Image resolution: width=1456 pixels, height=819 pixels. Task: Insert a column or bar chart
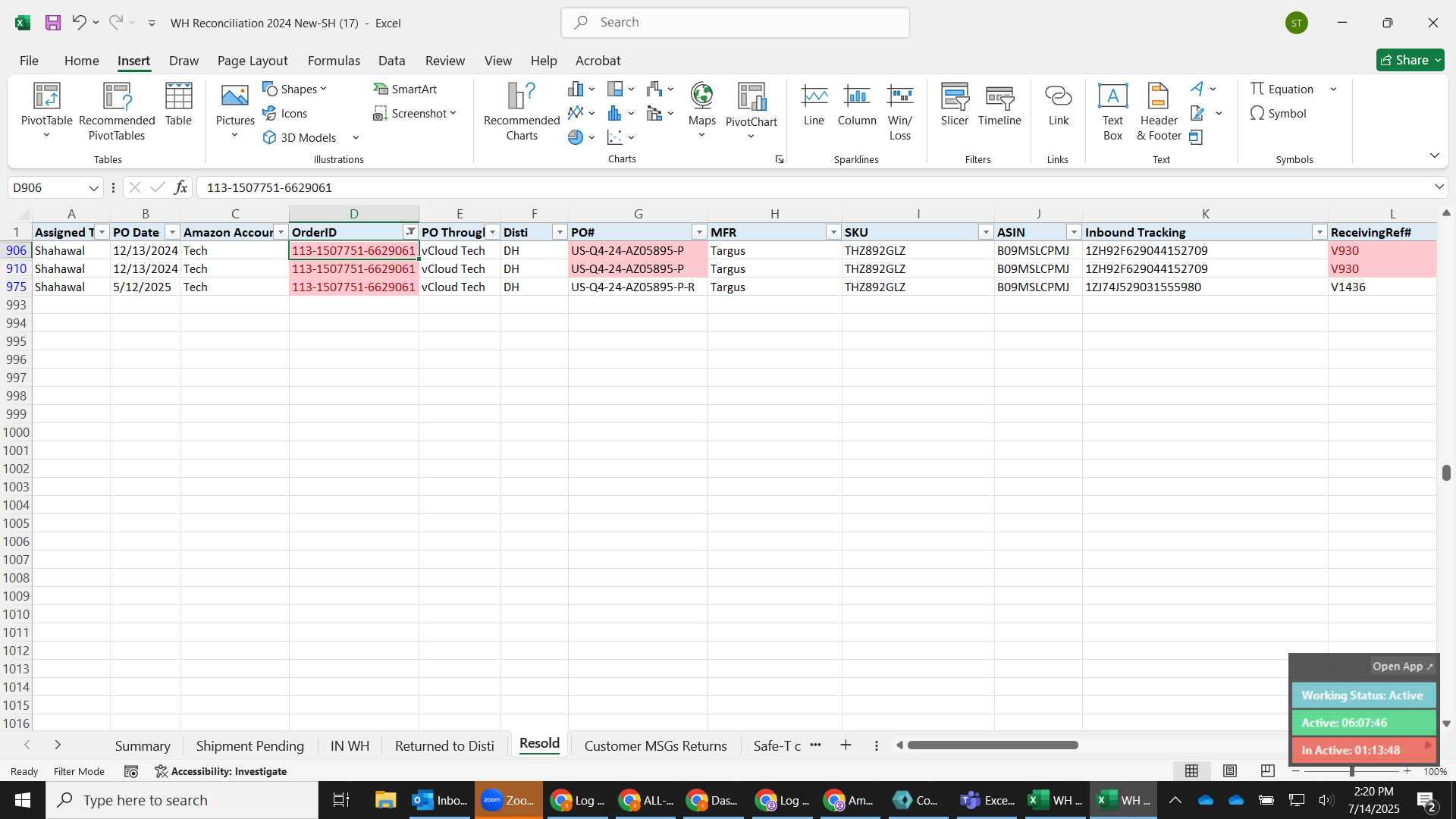(x=581, y=89)
